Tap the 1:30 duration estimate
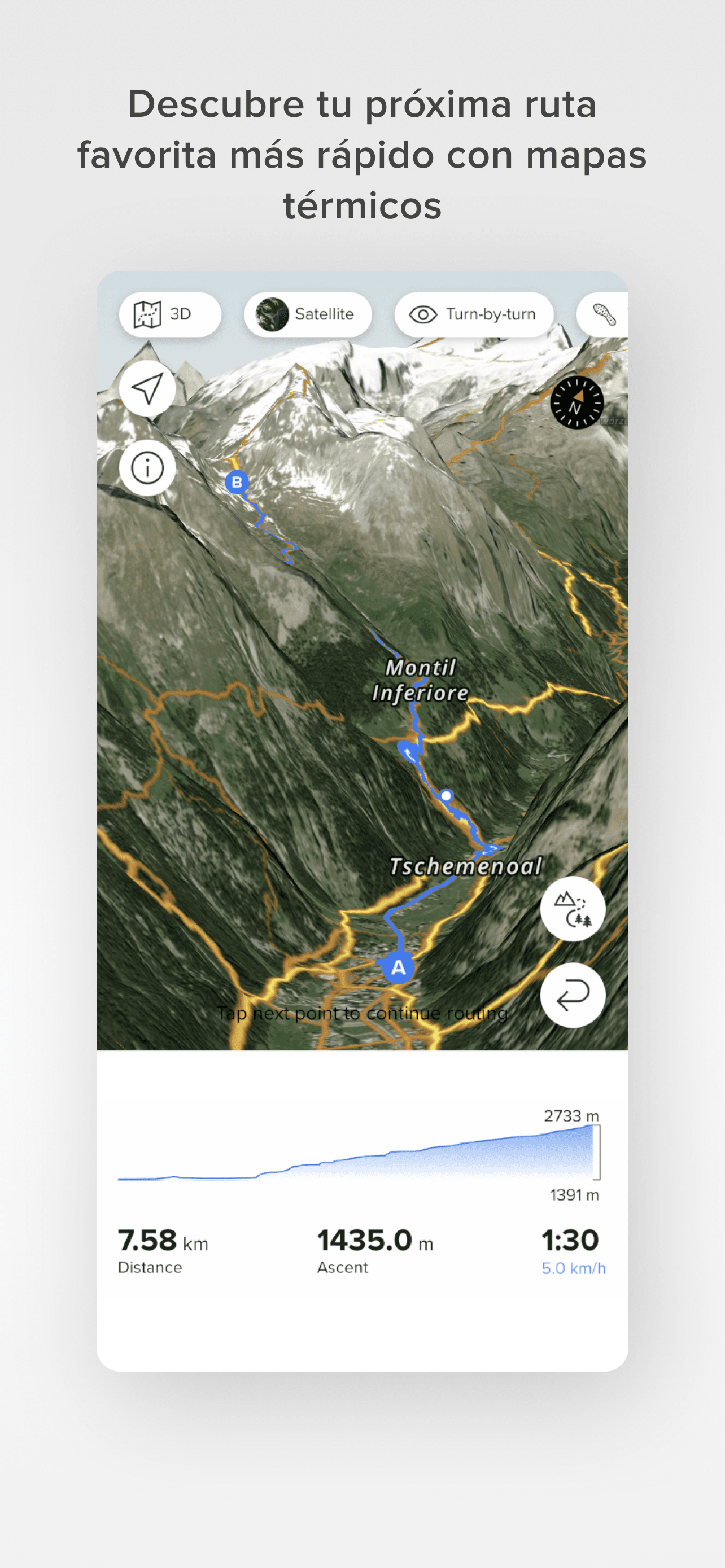This screenshot has width=725, height=1568. tap(570, 1240)
